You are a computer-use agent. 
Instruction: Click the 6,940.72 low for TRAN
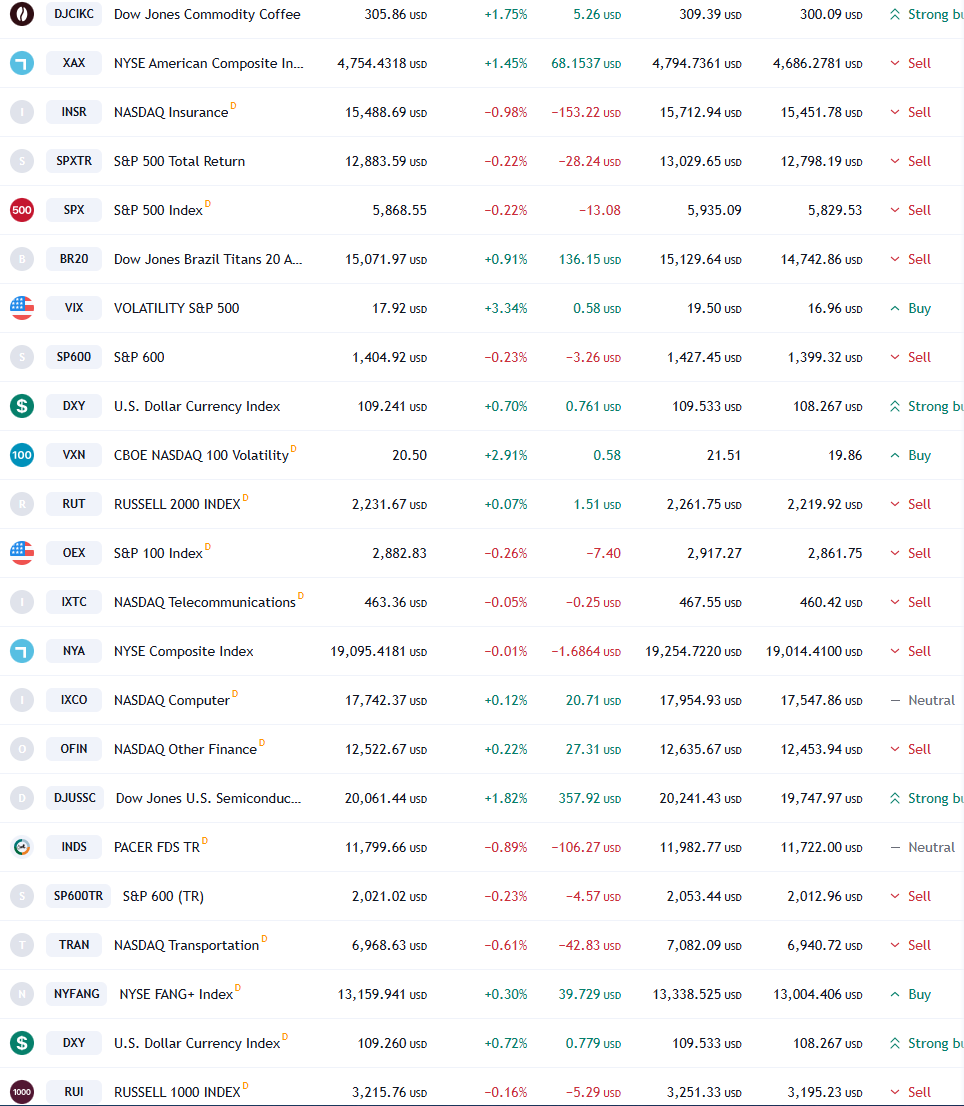click(x=824, y=945)
